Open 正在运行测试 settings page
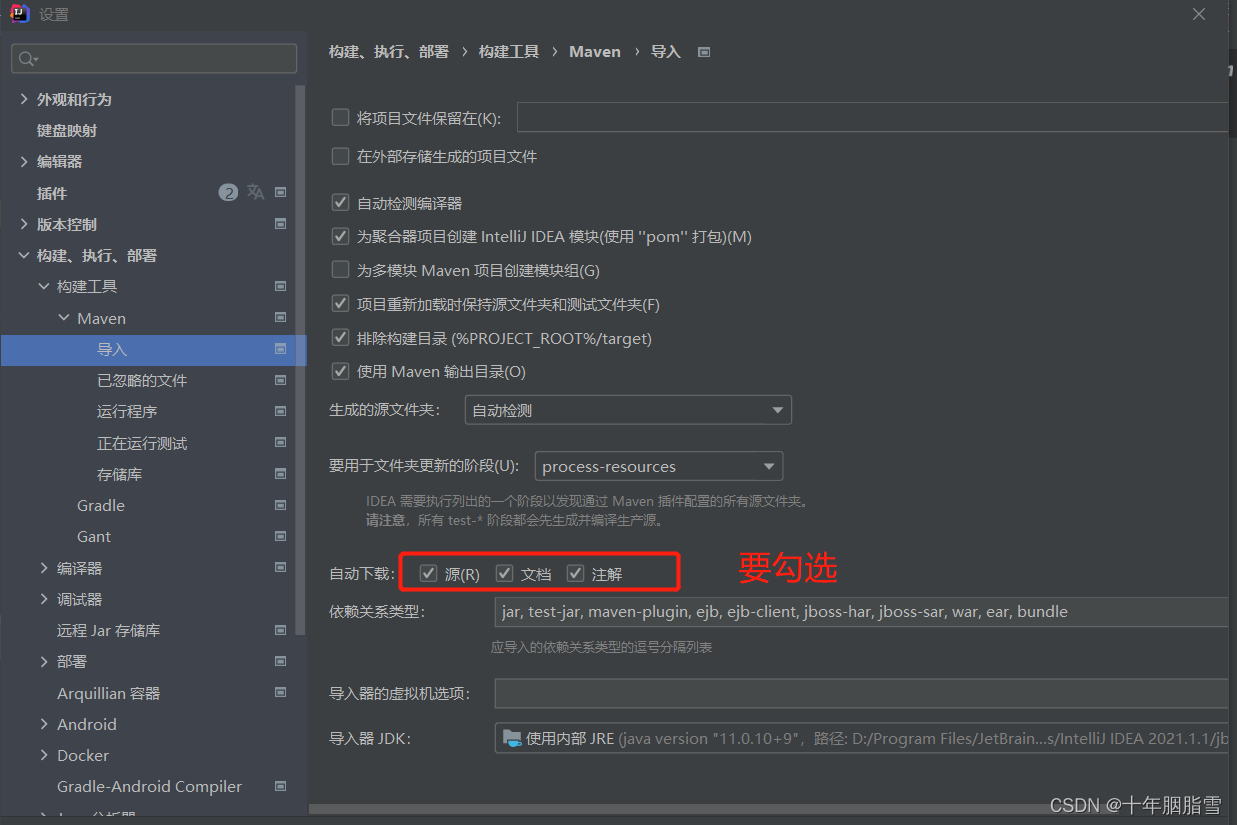The height and width of the screenshot is (825, 1237). click(x=142, y=443)
